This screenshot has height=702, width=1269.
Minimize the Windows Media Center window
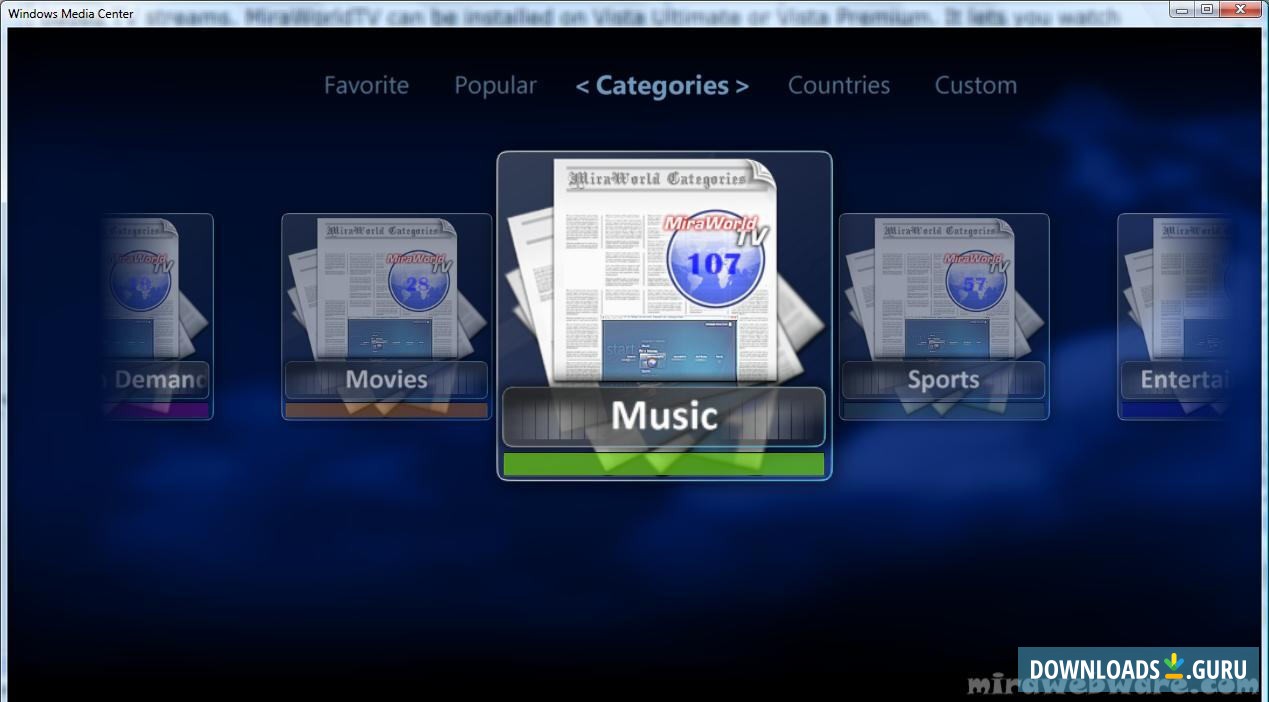click(x=1183, y=10)
